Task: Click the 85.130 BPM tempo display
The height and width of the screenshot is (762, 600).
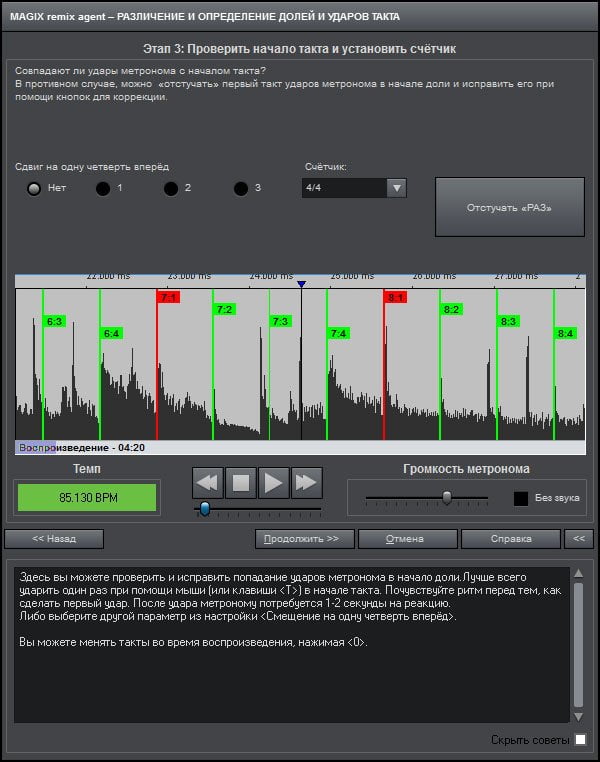Action: pos(87,497)
